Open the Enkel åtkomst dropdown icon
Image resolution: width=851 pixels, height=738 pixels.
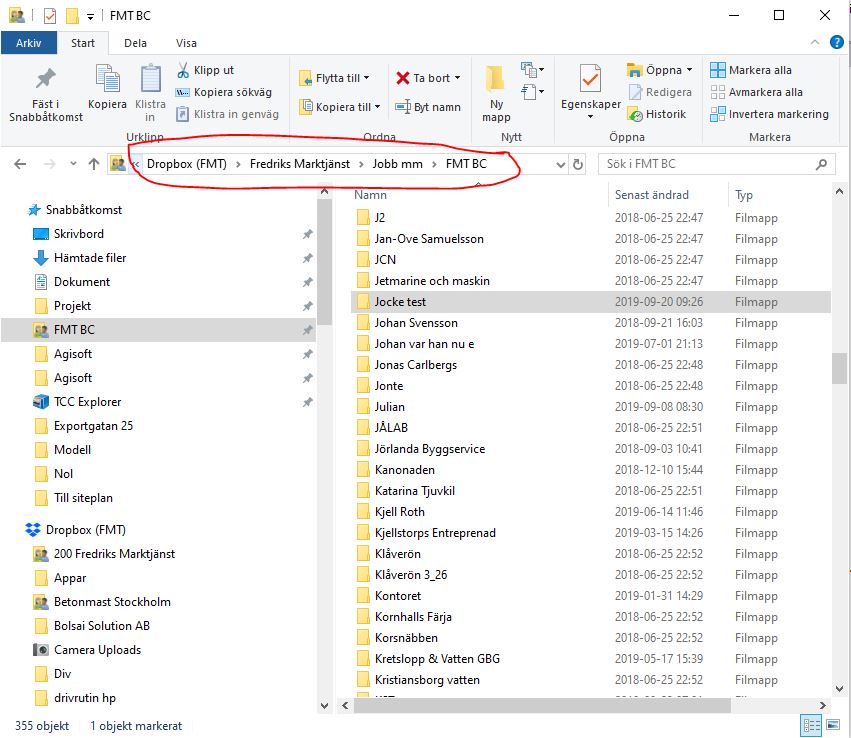coord(532,92)
